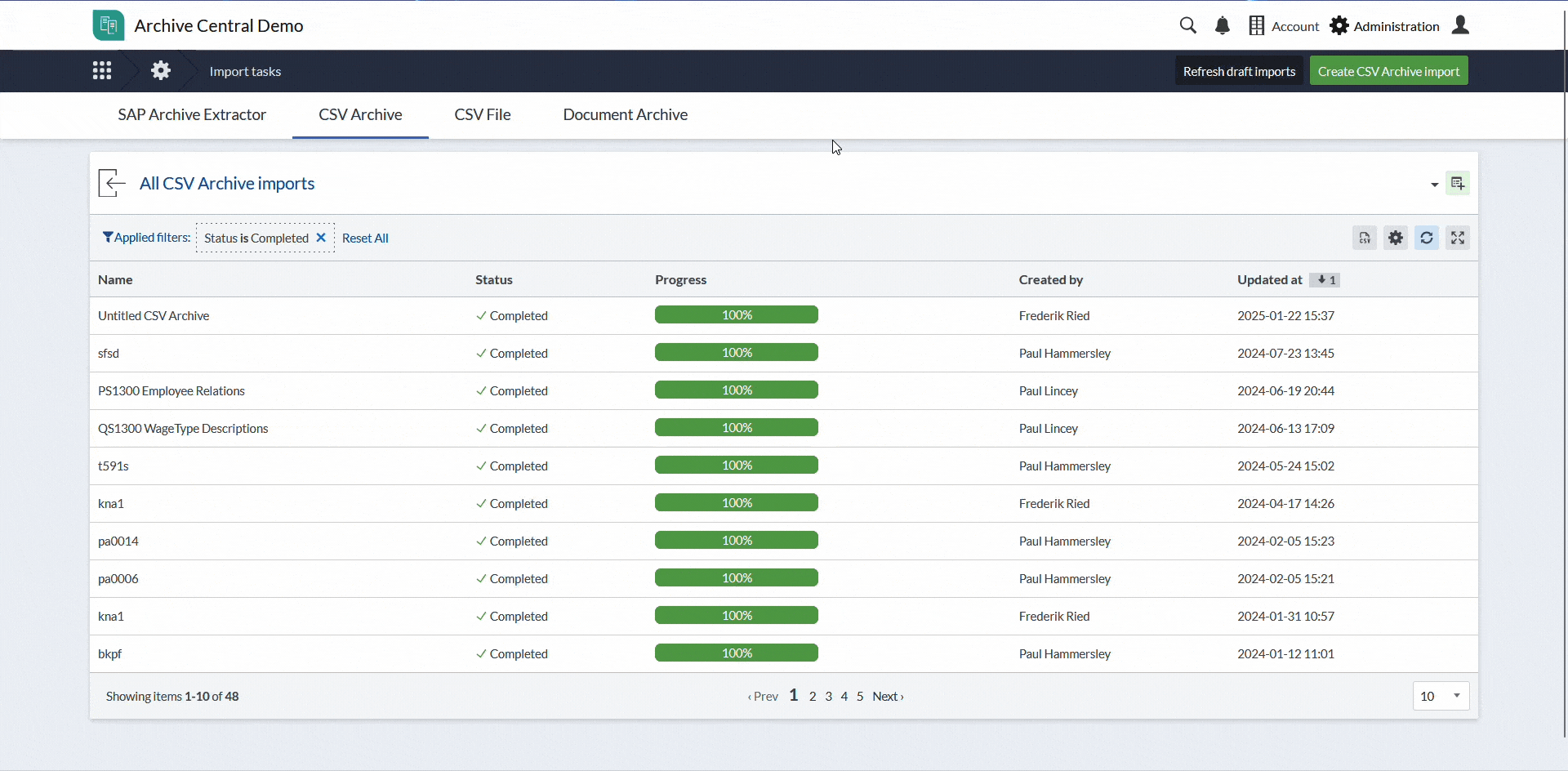Open the pa0014 import
The height and width of the screenshot is (771, 1568).
tap(784, 541)
